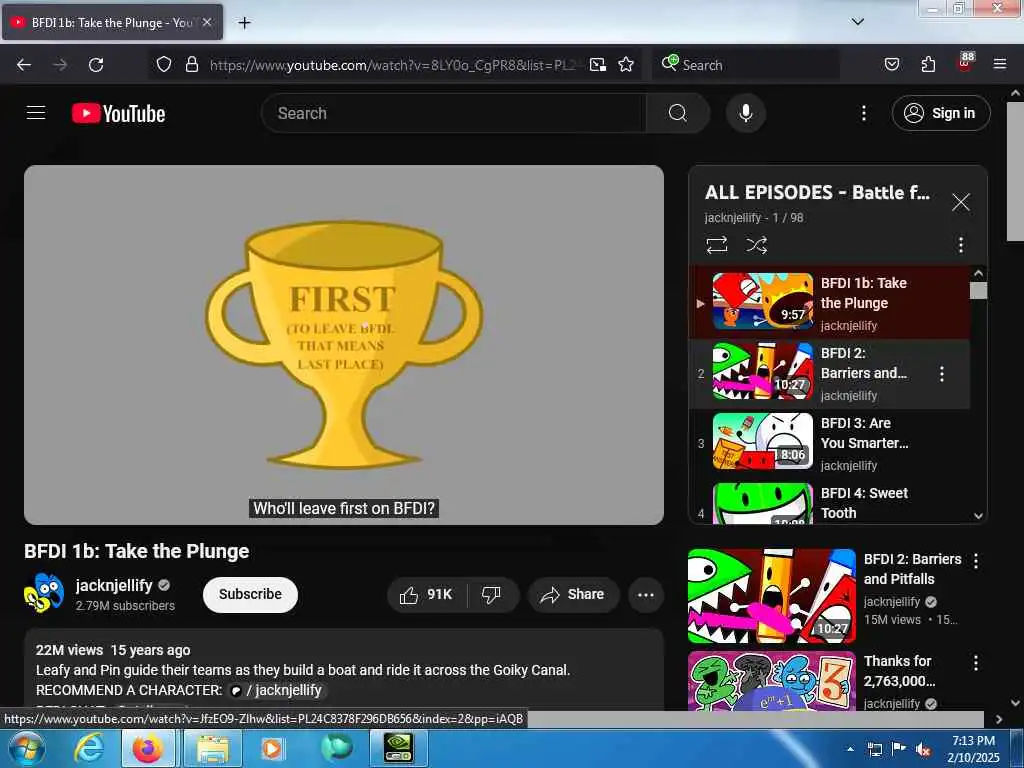Select BFDI 1b: Take the Plunge playlist item

(x=829, y=303)
